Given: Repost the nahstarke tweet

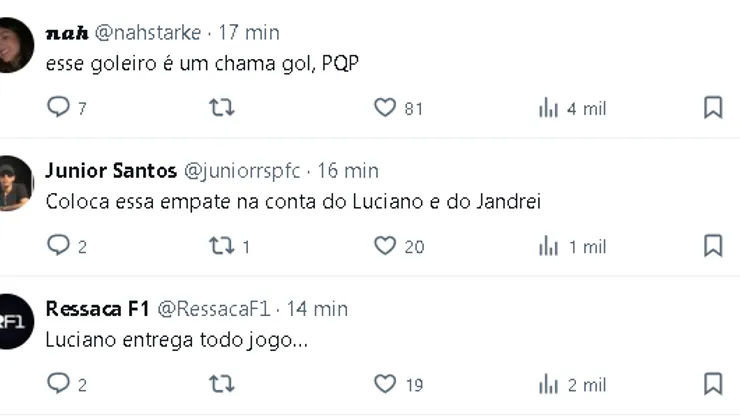Looking at the screenshot, I should click(x=221, y=108).
